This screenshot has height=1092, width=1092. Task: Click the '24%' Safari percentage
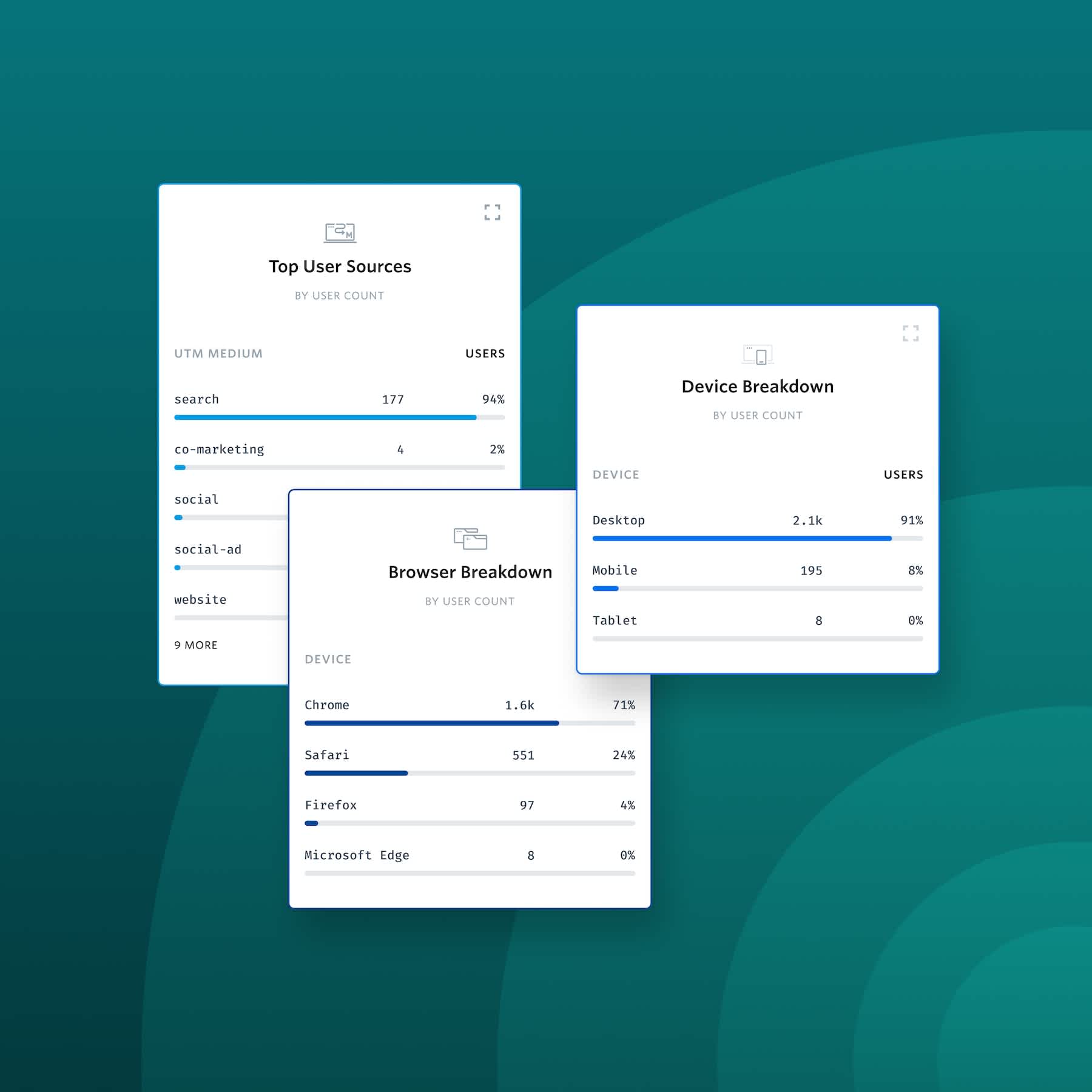coord(624,755)
